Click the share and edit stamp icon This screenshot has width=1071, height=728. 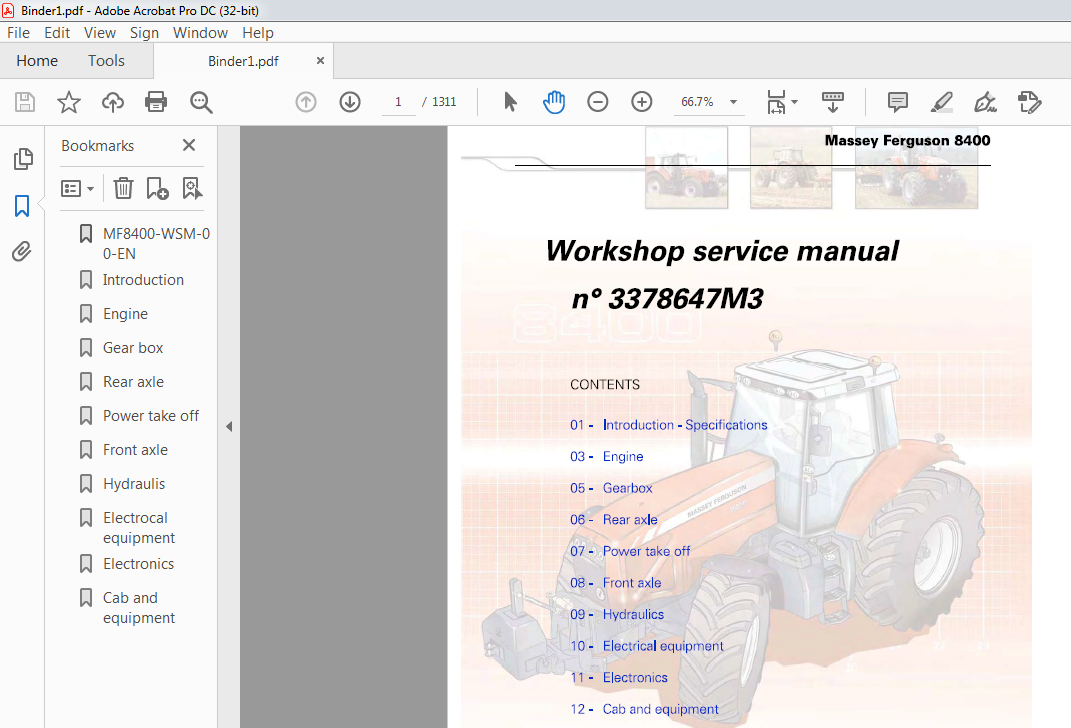click(1029, 102)
